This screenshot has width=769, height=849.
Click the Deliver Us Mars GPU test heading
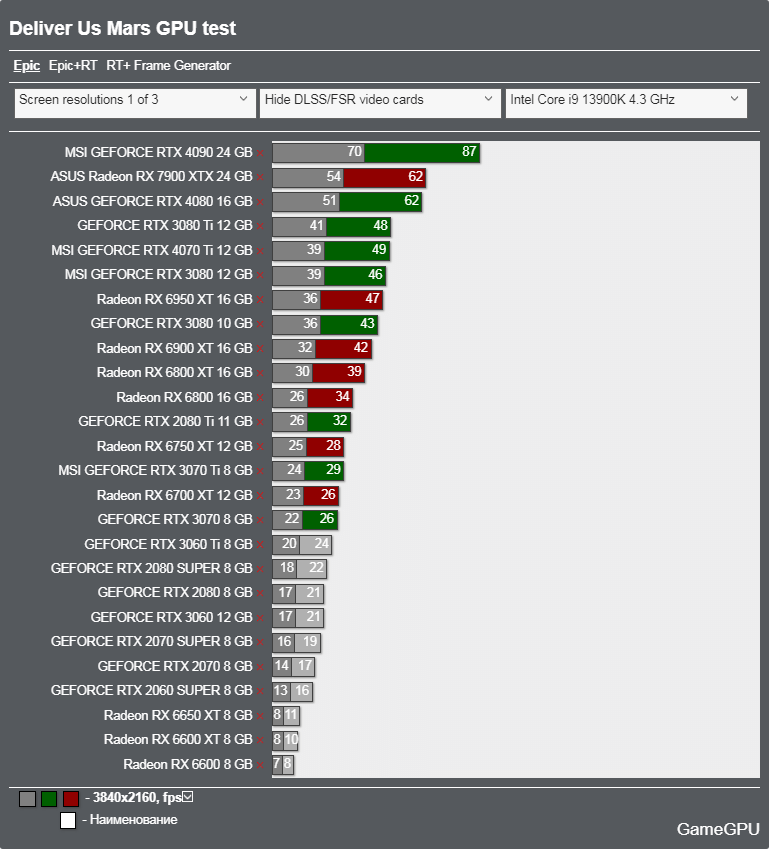coord(123,28)
